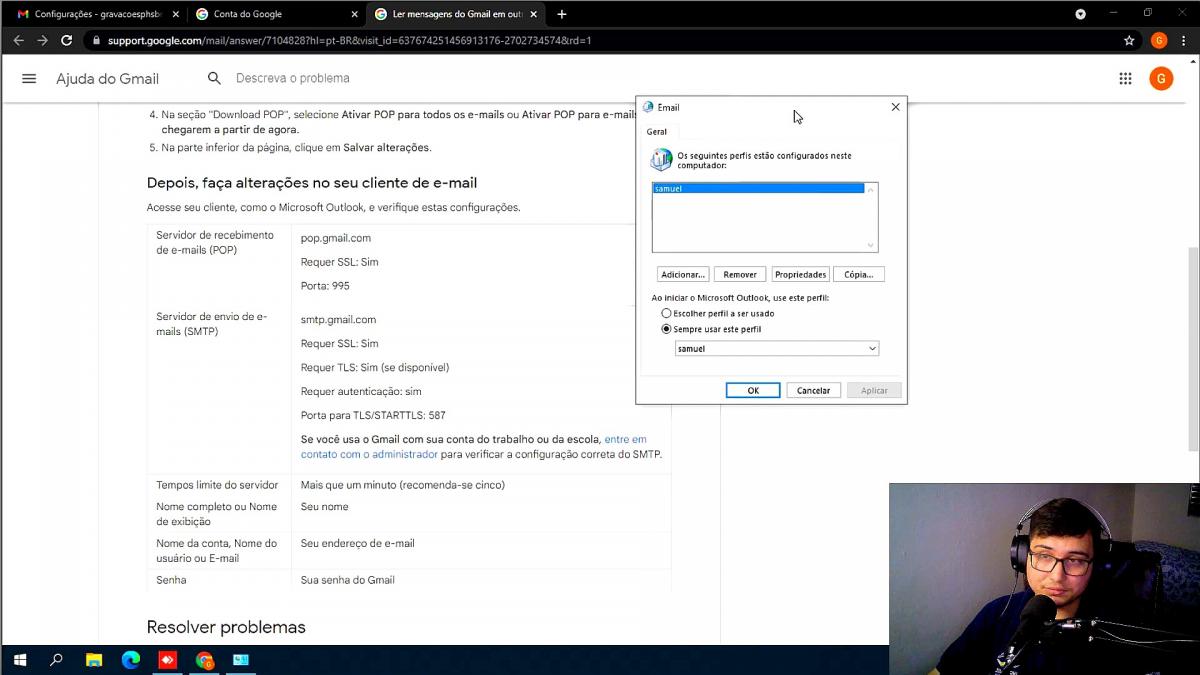Viewport: 1200px width, 675px height.
Task: Open the Control Panel taskbar icon
Action: tap(241, 660)
